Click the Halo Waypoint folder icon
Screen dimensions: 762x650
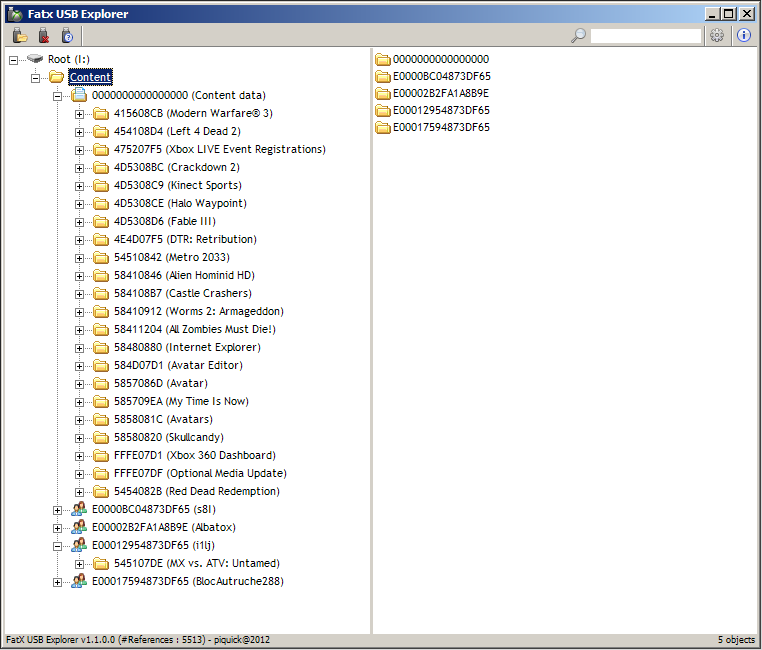pos(101,204)
